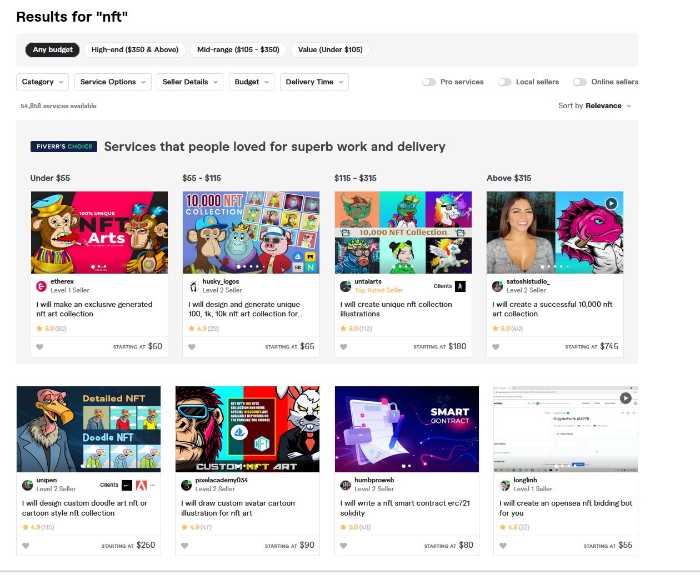The height and width of the screenshot is (575, 700).
Task: Open the Smart Contract gig thumbnail
Action: pyautogui.click(x=407, y=429)
